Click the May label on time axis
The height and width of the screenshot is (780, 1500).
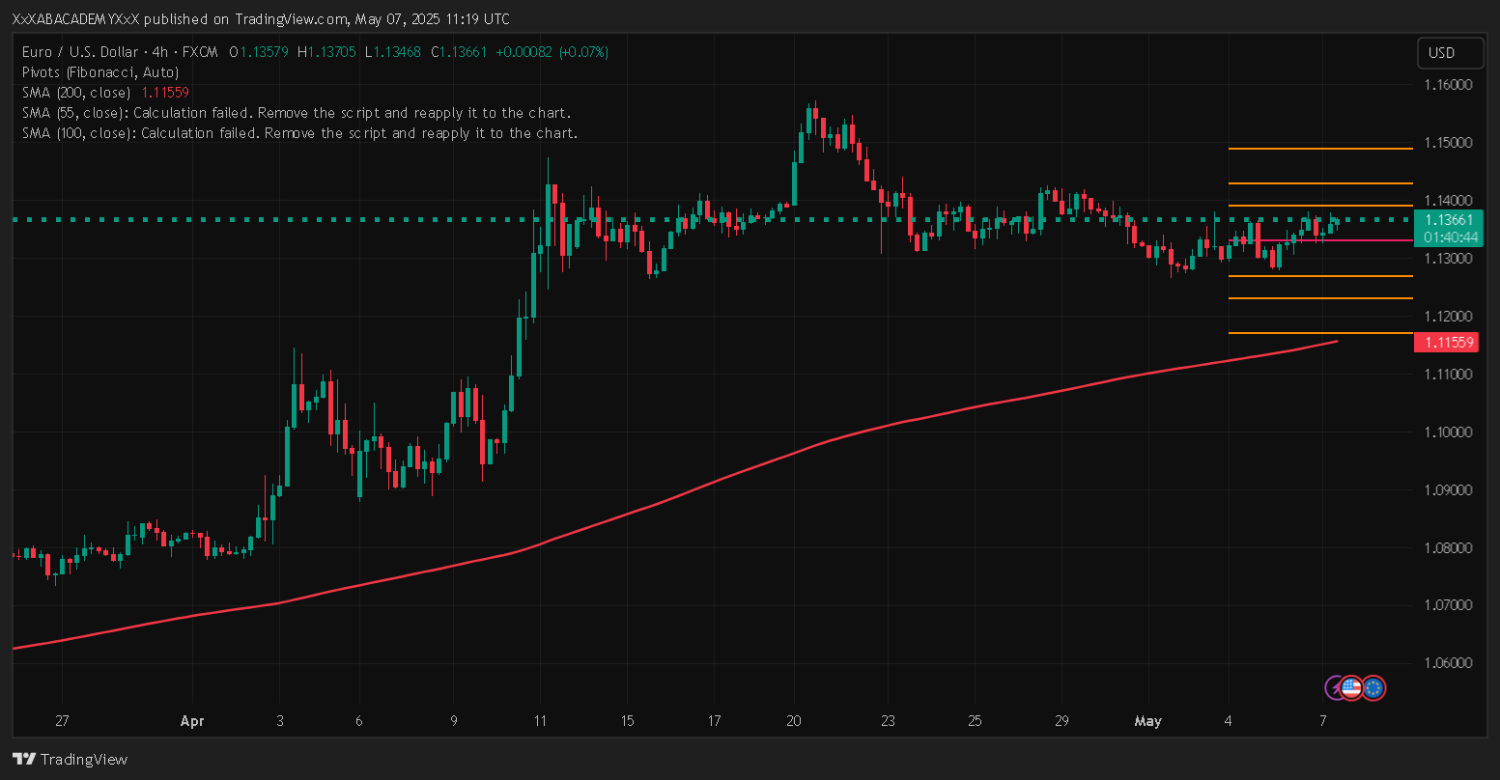click(x=1145, y=720)
